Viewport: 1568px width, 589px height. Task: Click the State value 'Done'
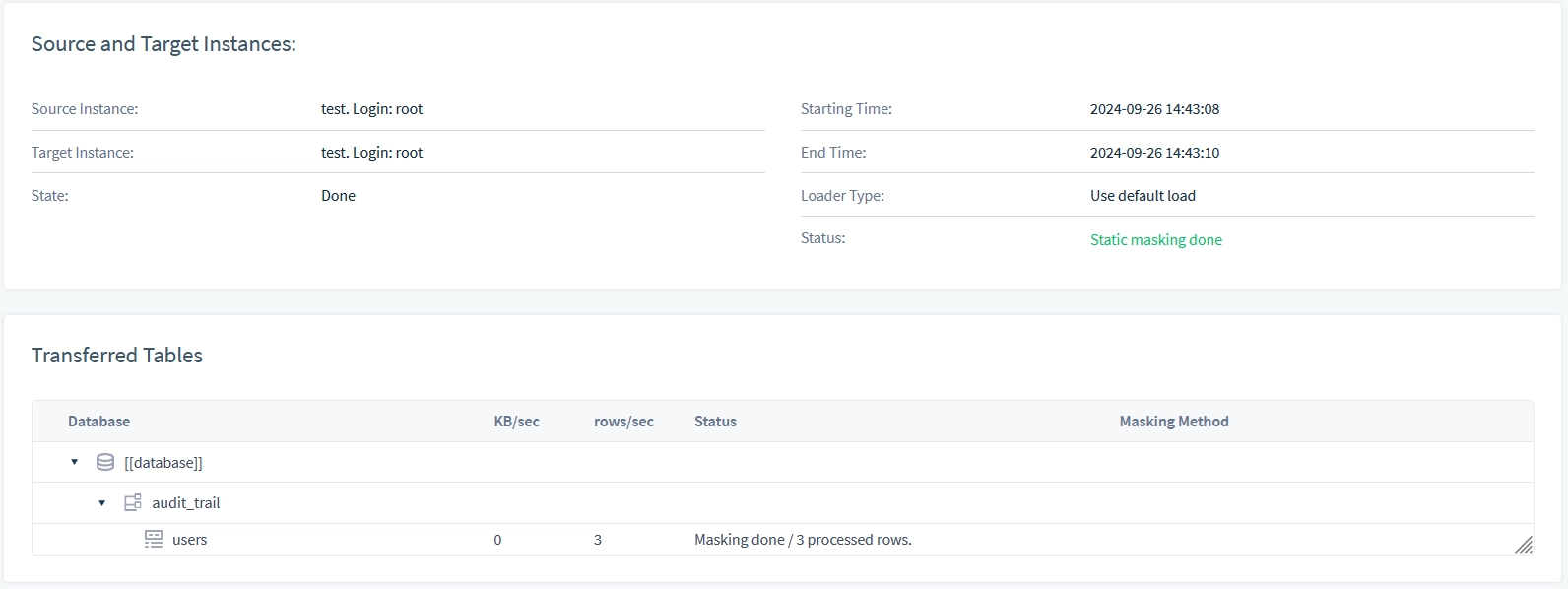coord(338,196)
